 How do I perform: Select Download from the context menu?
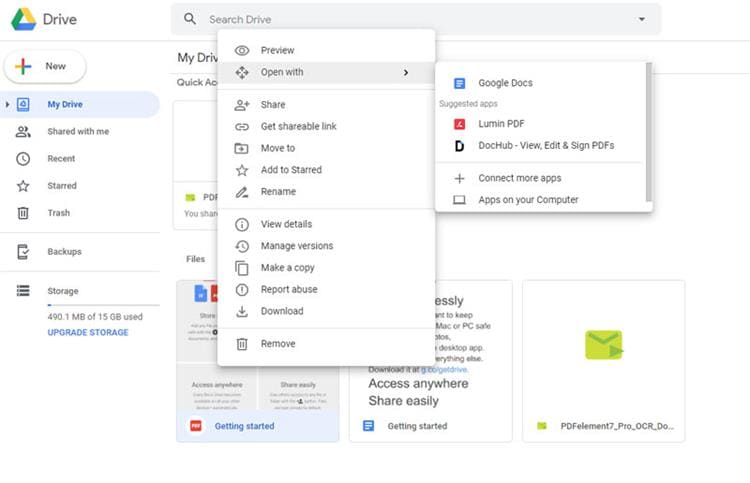tap(326, 311)
